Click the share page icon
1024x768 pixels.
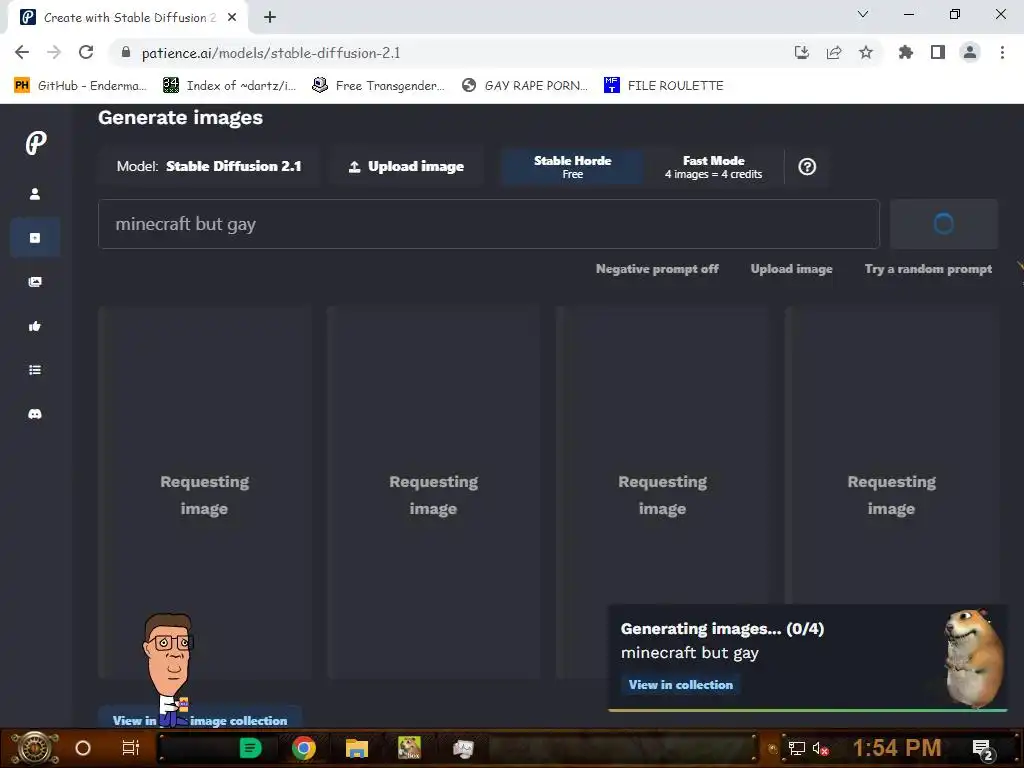pyautogui.click(x=834, y=52)
